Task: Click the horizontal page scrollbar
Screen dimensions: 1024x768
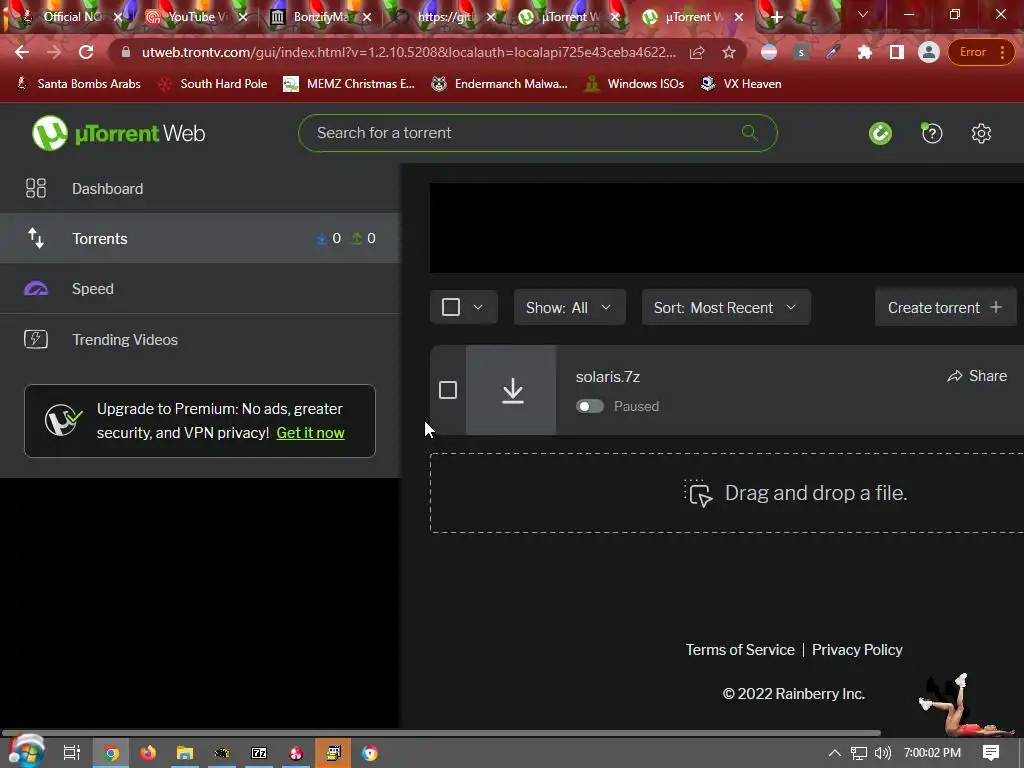Action: pyautogui.click(x=441, y=733)
